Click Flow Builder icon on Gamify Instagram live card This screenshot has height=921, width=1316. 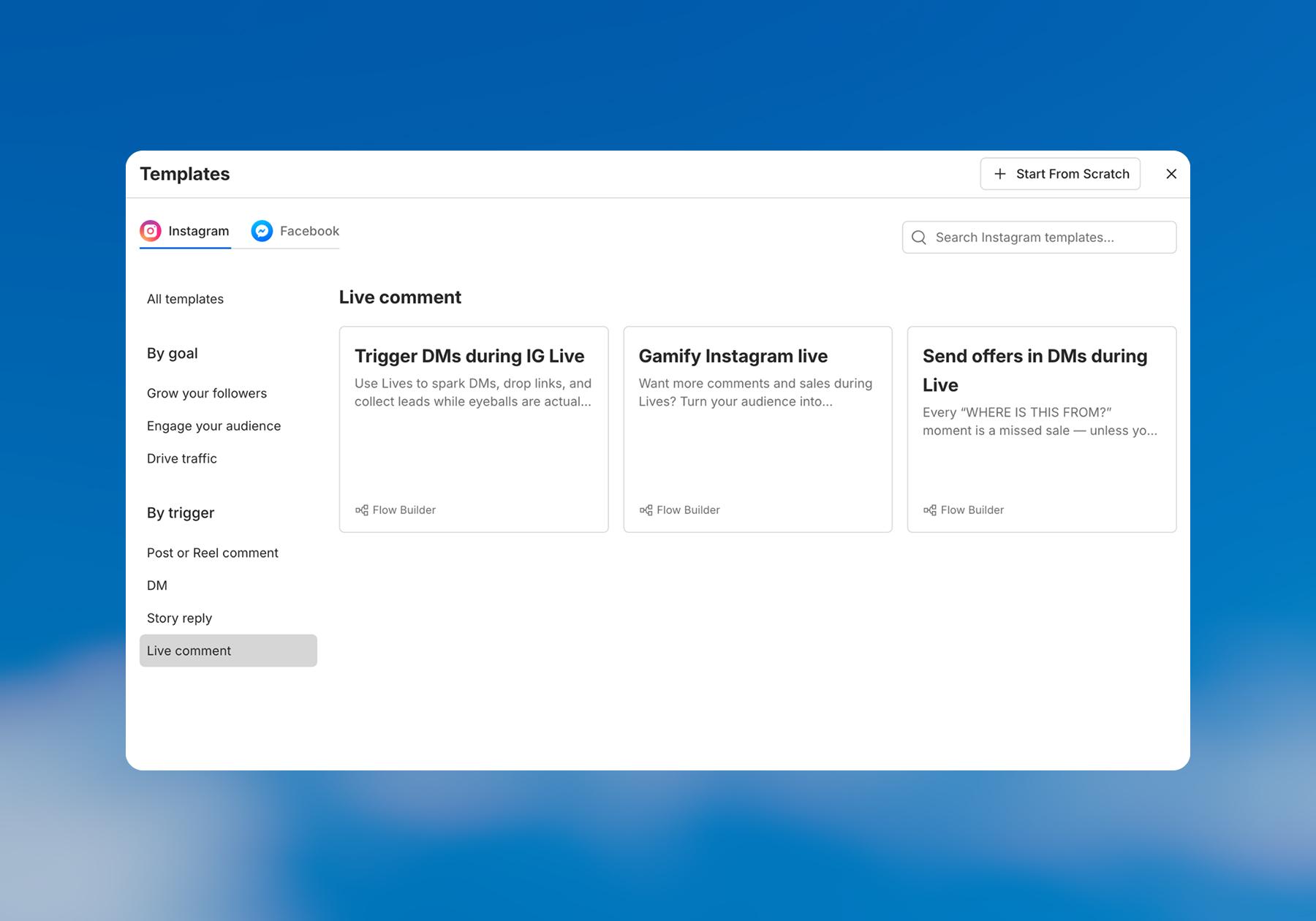point(646,510)
